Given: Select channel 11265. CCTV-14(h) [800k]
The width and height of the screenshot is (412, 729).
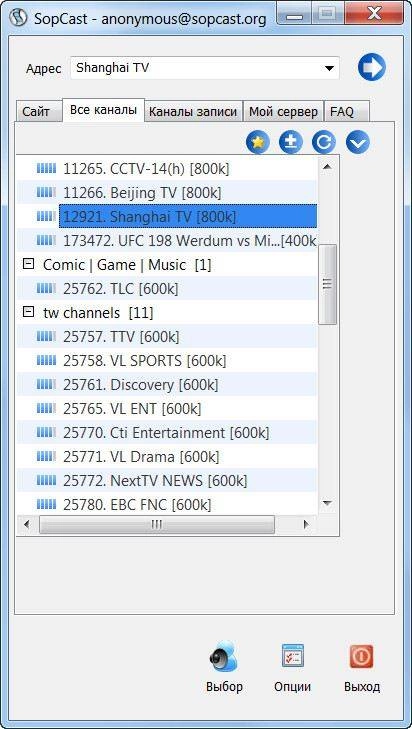Looking at the screenshot, I should point(146,168).
